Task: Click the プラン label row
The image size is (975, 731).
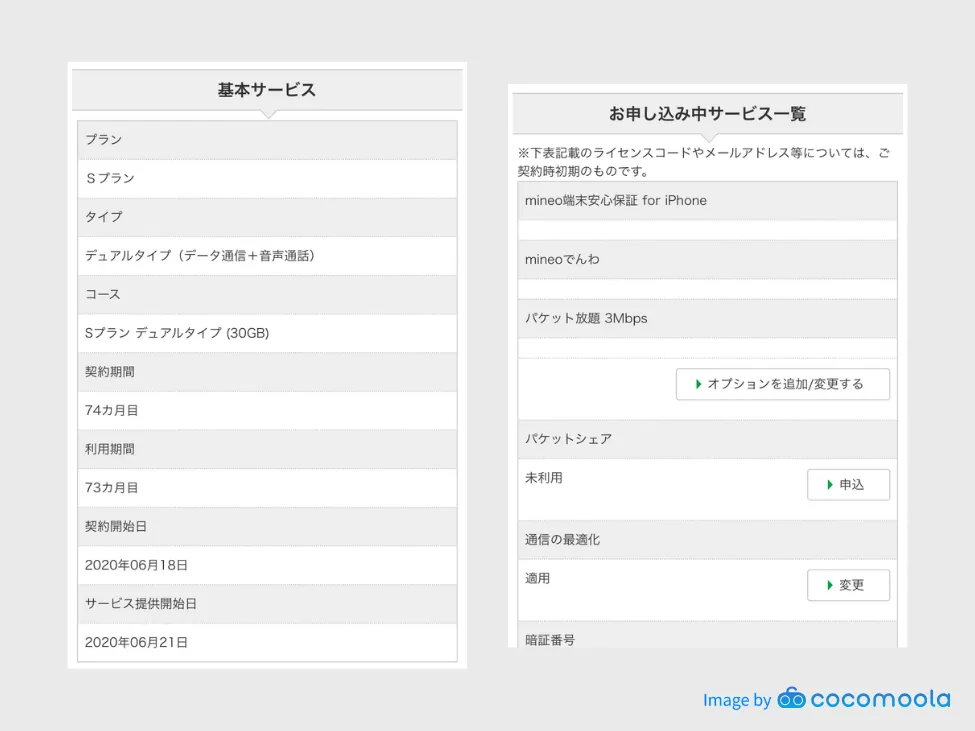Action: [267, 140]
